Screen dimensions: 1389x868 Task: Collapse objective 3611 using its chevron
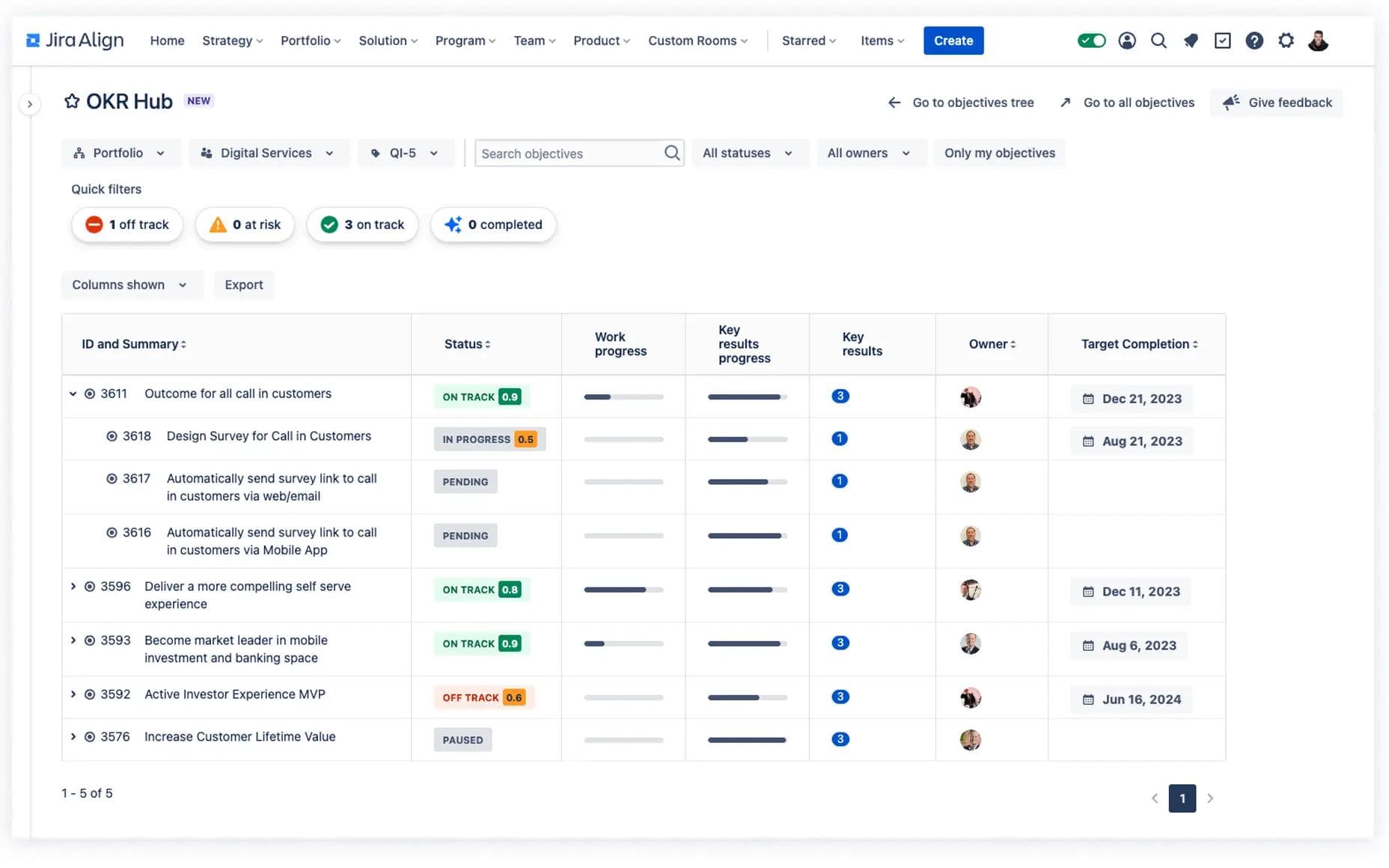[x=73, y=393]
